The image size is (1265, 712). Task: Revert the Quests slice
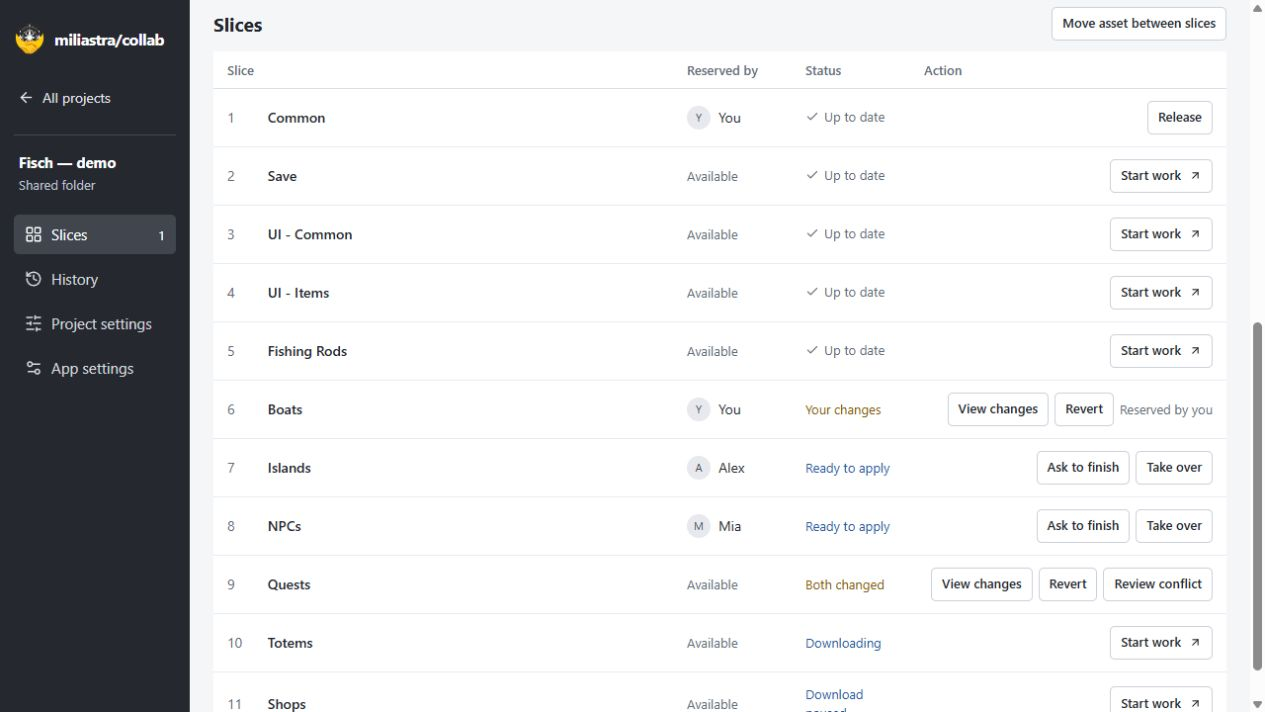tap(1068, 584)
